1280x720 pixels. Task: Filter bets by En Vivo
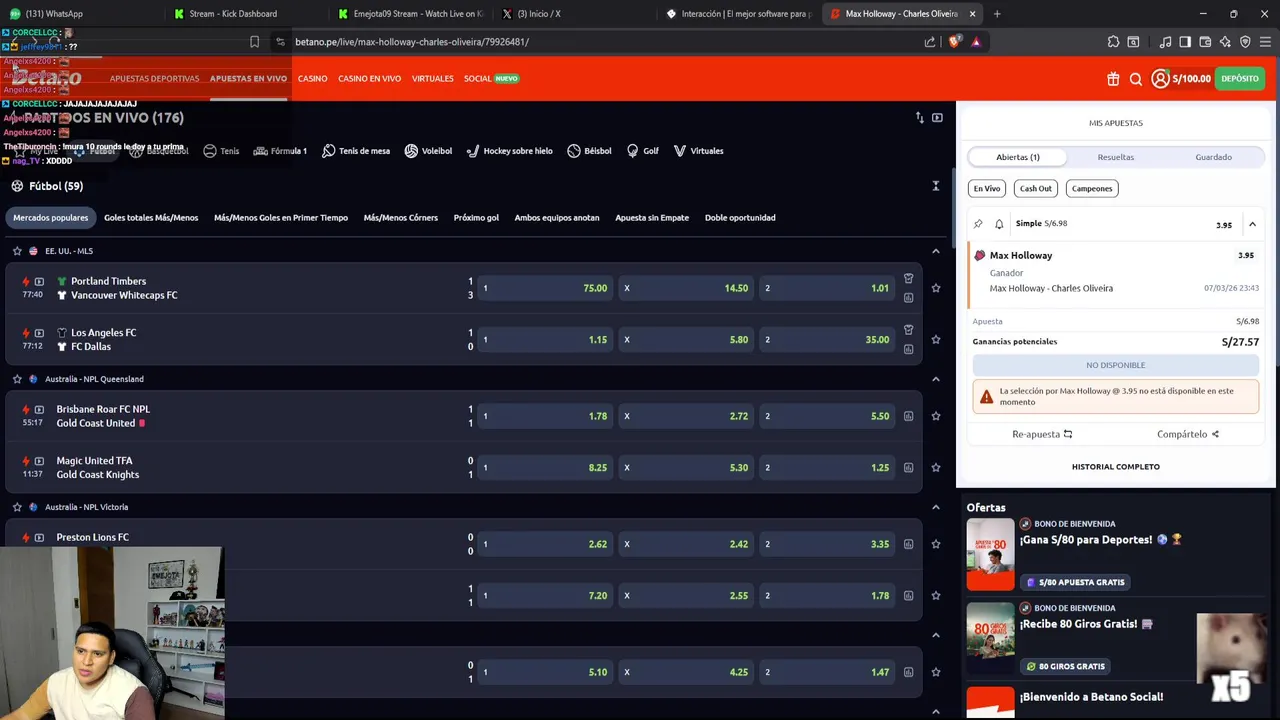click(987, 188)
